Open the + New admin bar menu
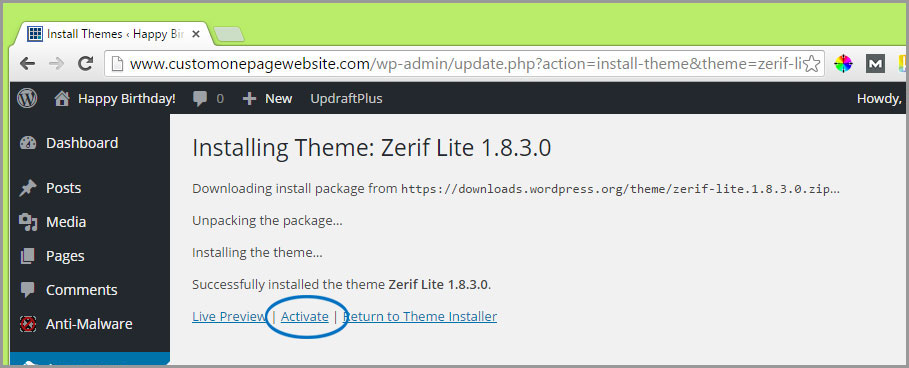The height and width of the screenshot is (368, 909). tap(267, 99)
